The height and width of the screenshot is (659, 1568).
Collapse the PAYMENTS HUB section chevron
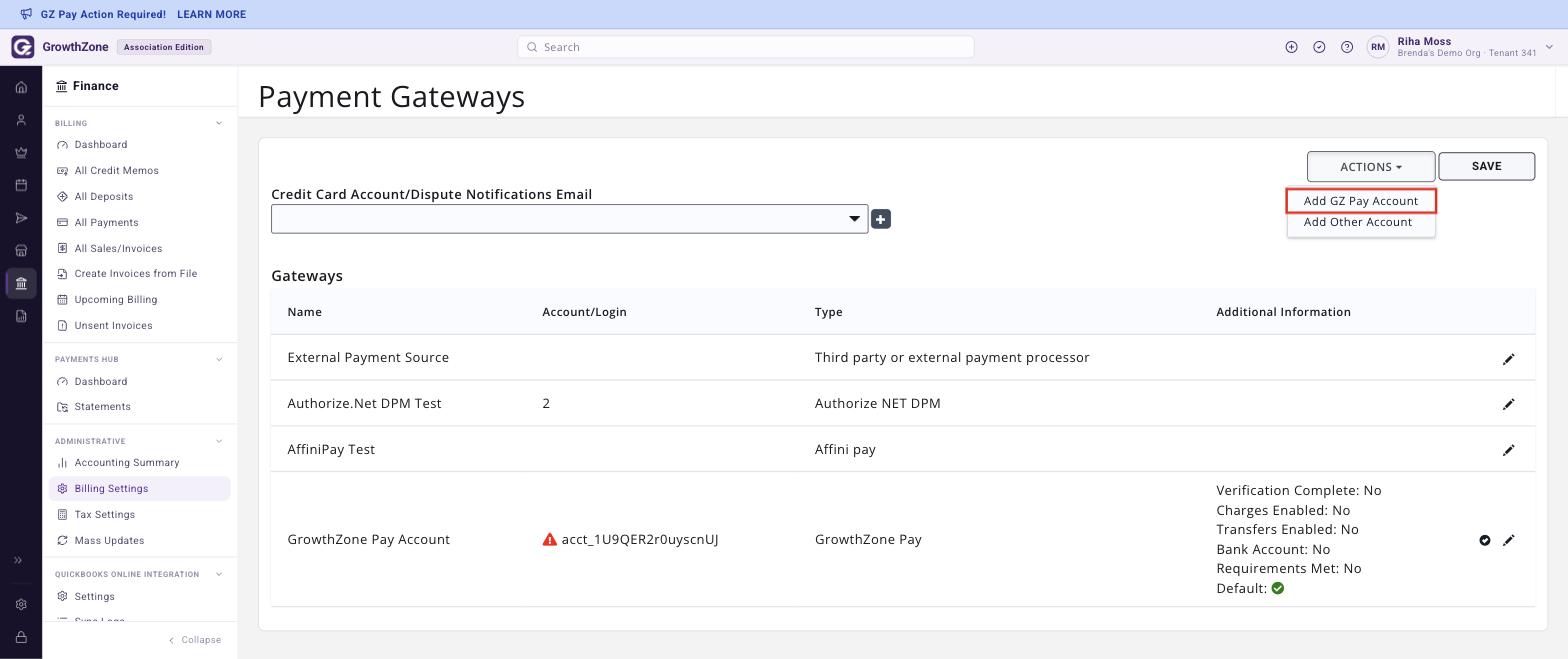(219, 359)
